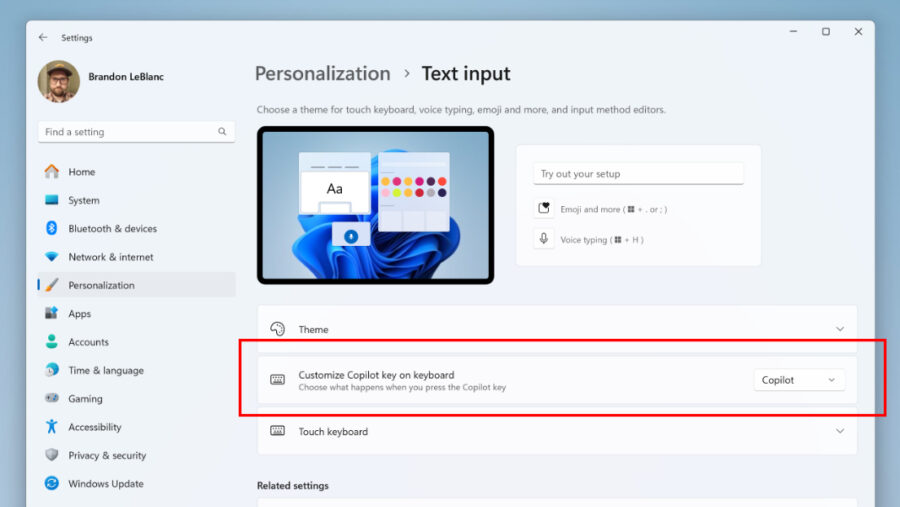Click the Accounts person icon
Image resolution: width=900 pixels, height=507 pixels.
coord(52,342)
